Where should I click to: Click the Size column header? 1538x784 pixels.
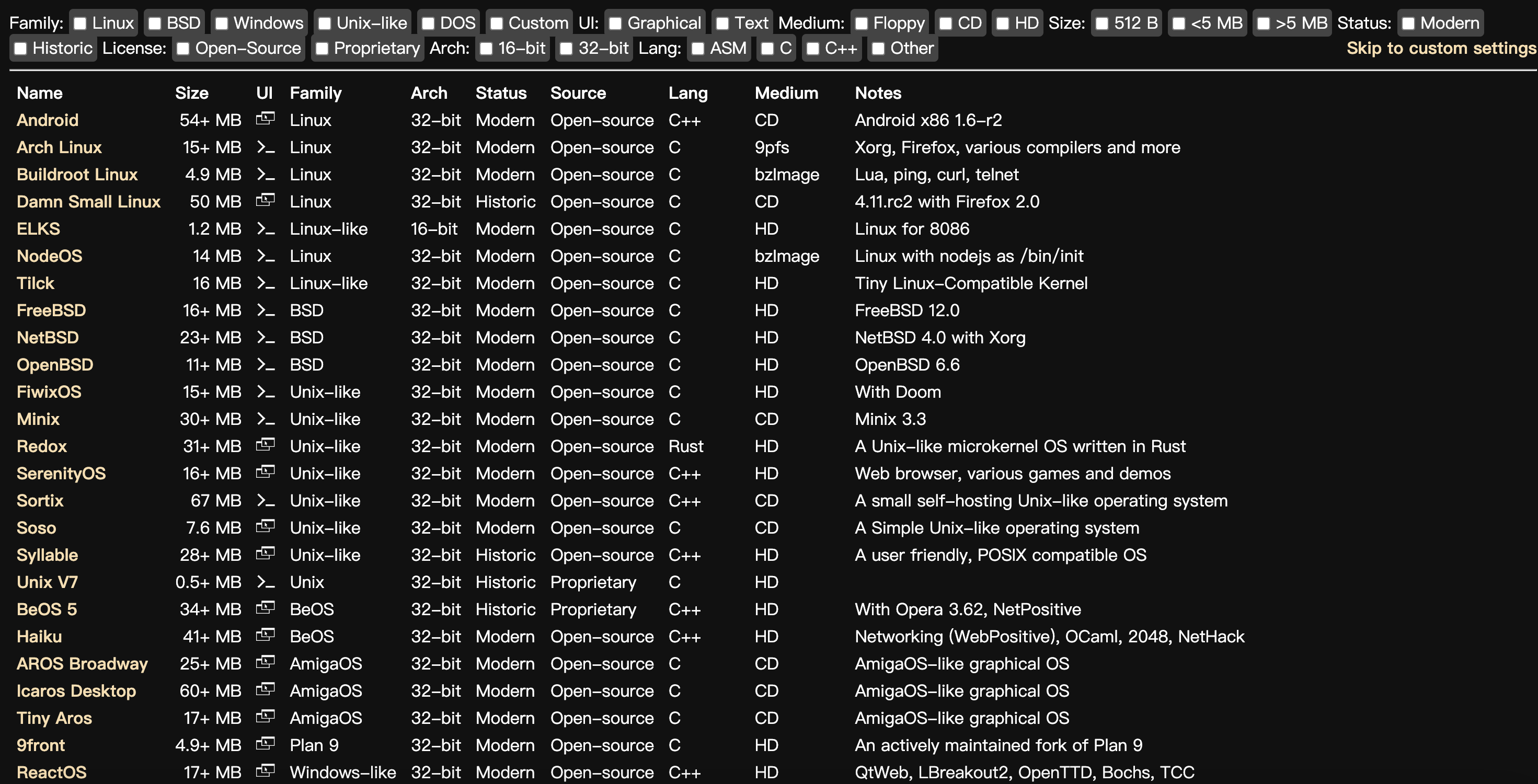[x=192, y=93]
